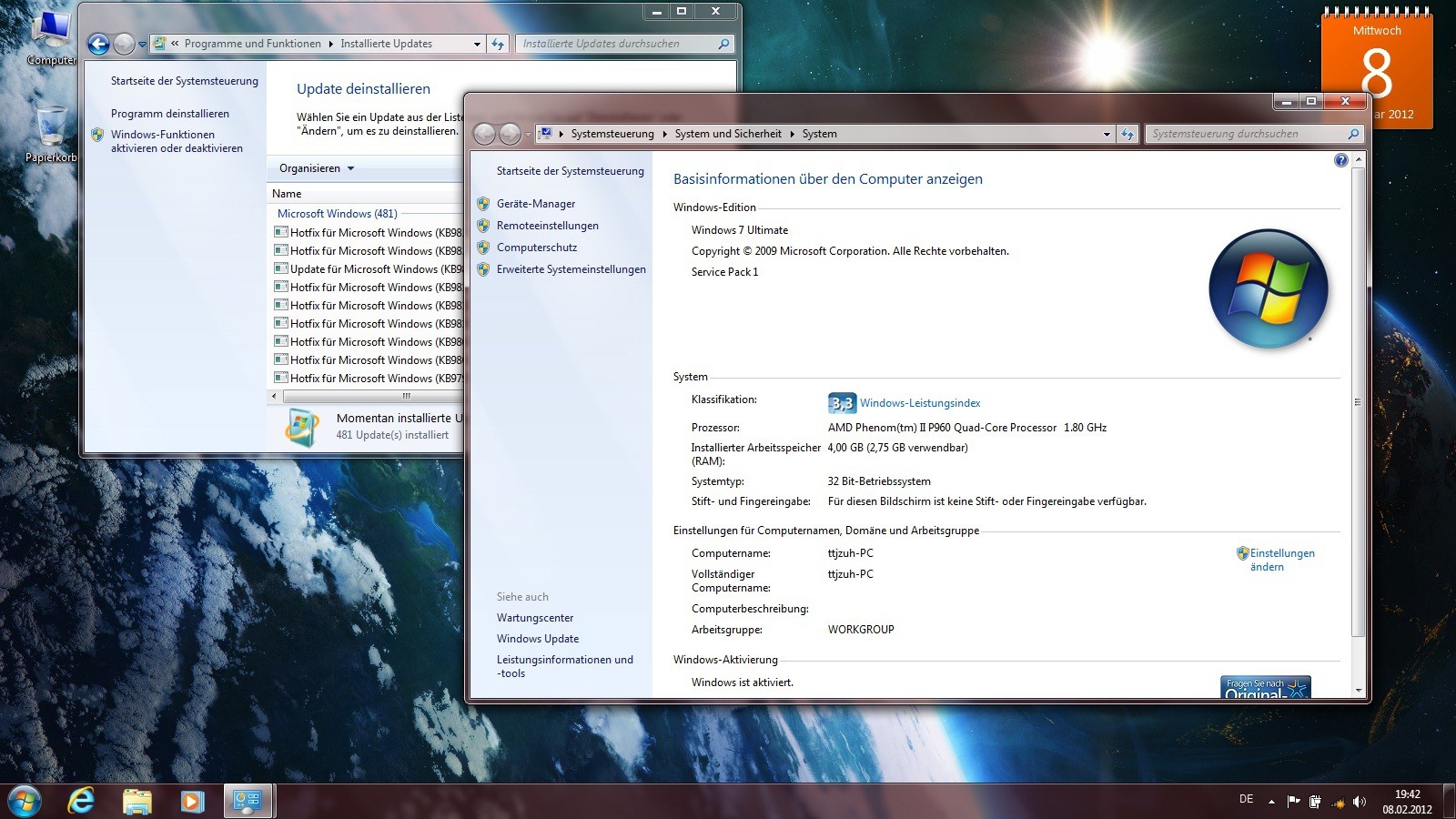Open Windows Update link in sidebar

pos(538,639)
